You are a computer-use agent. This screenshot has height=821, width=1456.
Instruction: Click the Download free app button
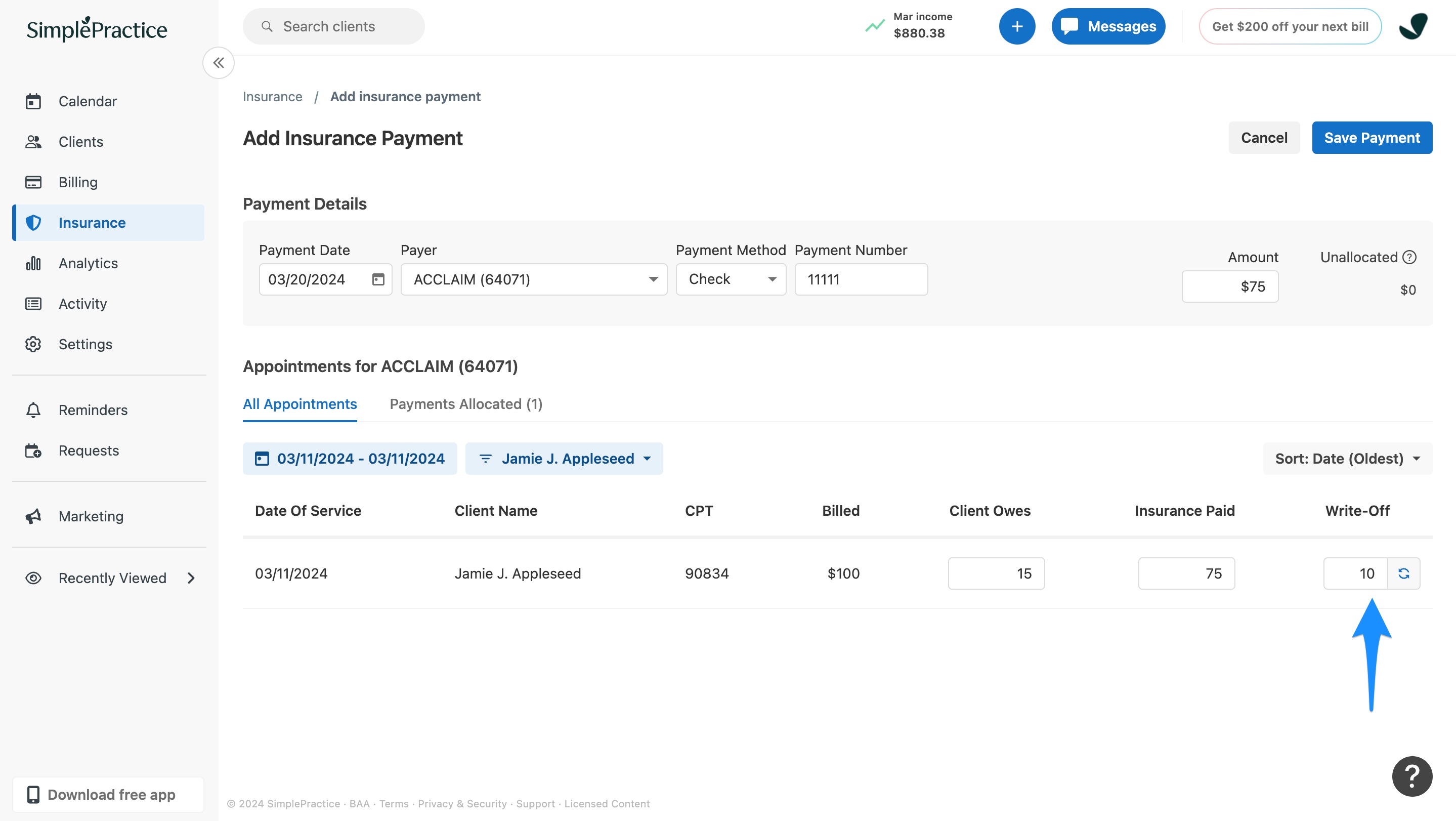tap(109, 794)
